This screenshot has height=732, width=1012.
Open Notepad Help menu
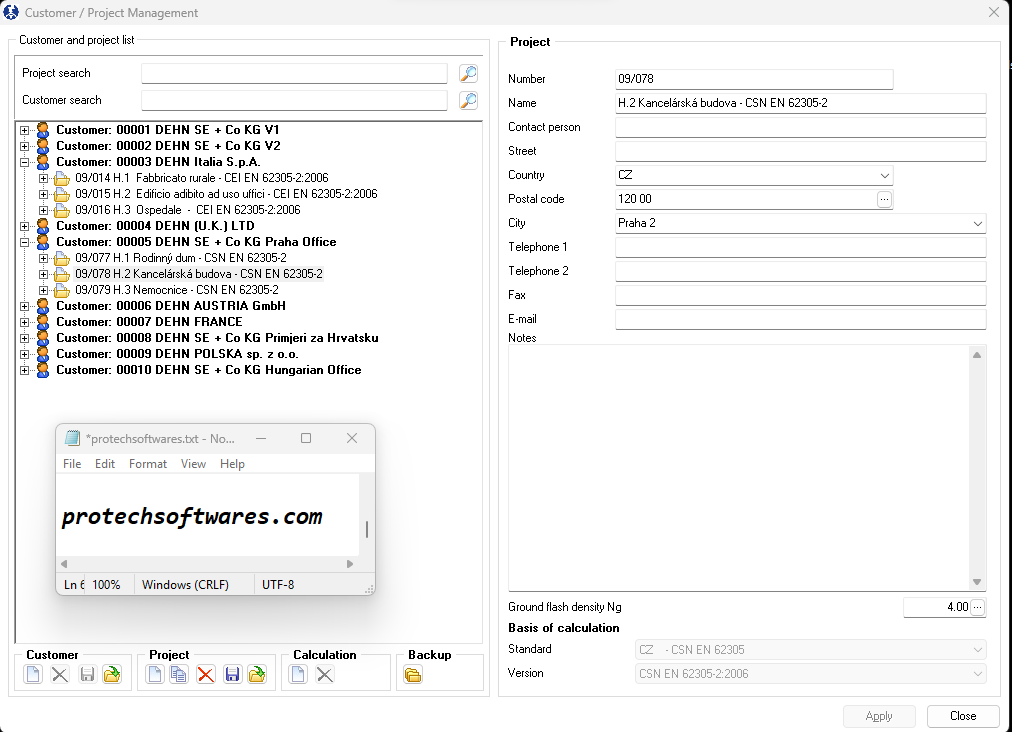[232, 464]
